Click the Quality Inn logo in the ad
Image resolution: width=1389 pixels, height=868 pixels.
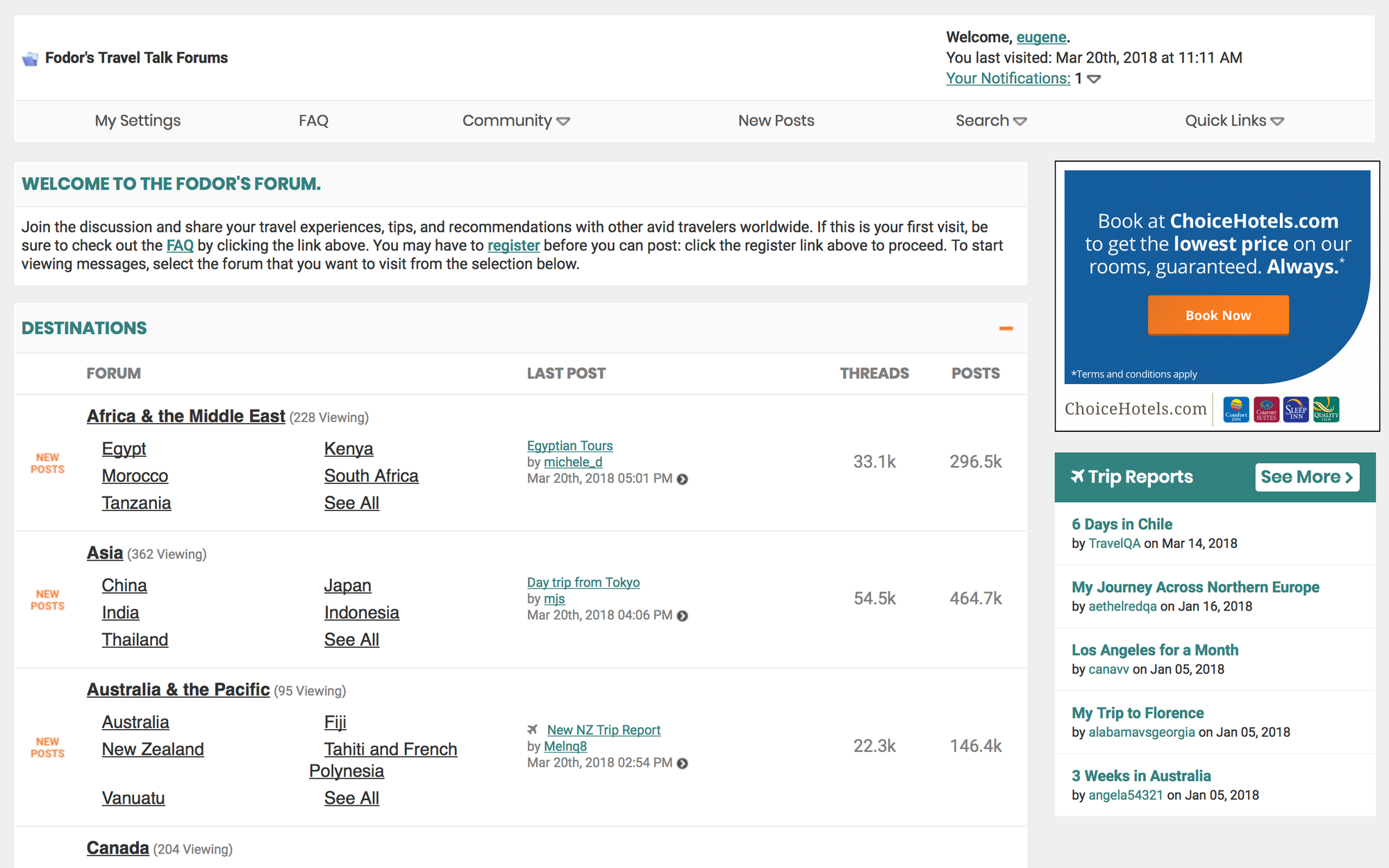pos(1326,410)
